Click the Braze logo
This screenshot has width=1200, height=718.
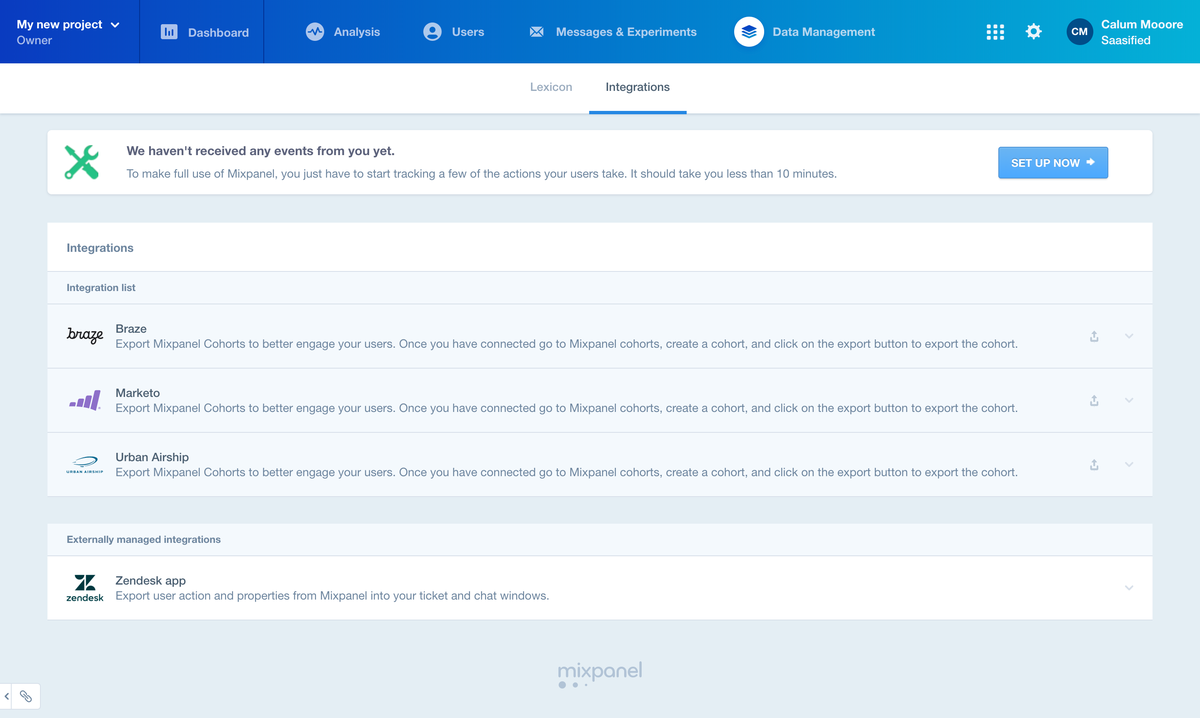tap(85, 336)
